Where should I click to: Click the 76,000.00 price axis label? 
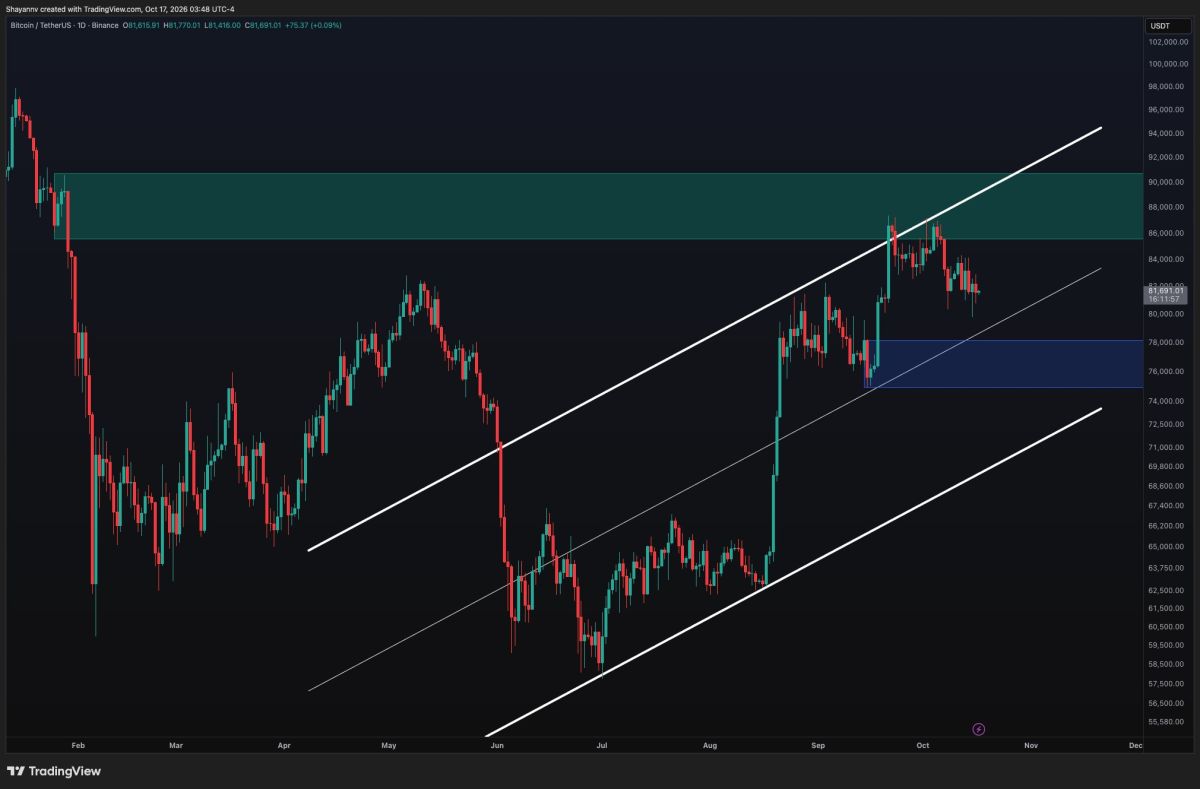(x=1167, y=372)
